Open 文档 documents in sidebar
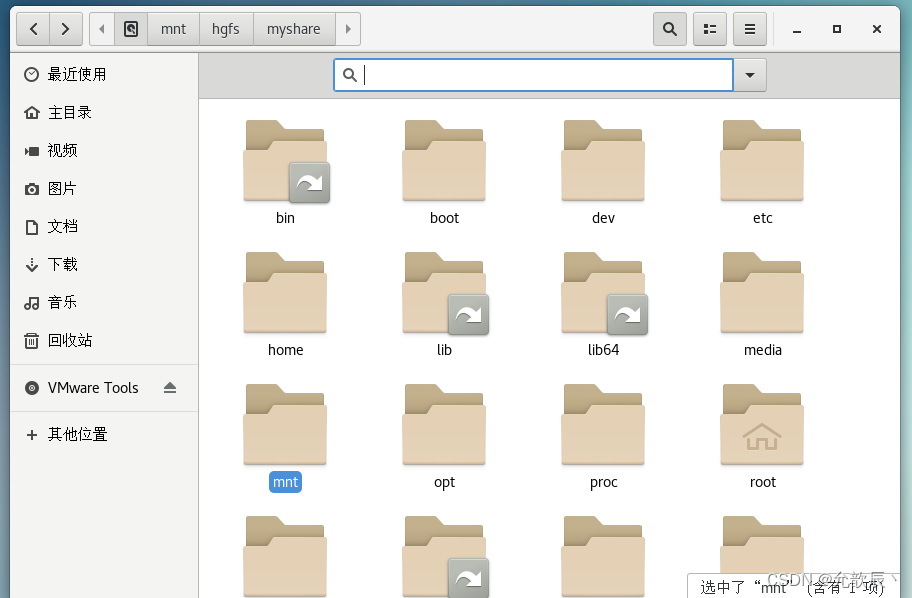Screen dimensions: 912x598 pyautogui.click(x=104, y=226)
